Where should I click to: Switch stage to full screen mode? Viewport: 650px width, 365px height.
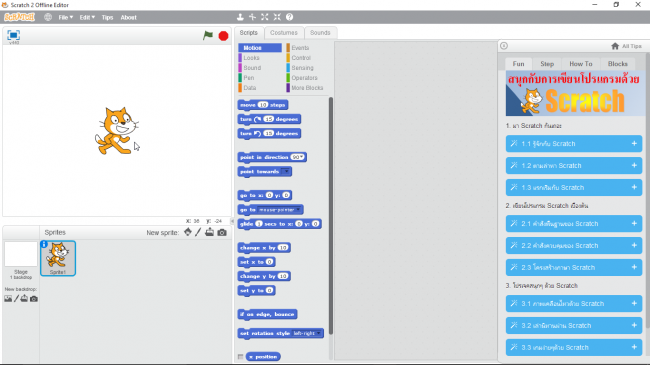coord(14,35)
